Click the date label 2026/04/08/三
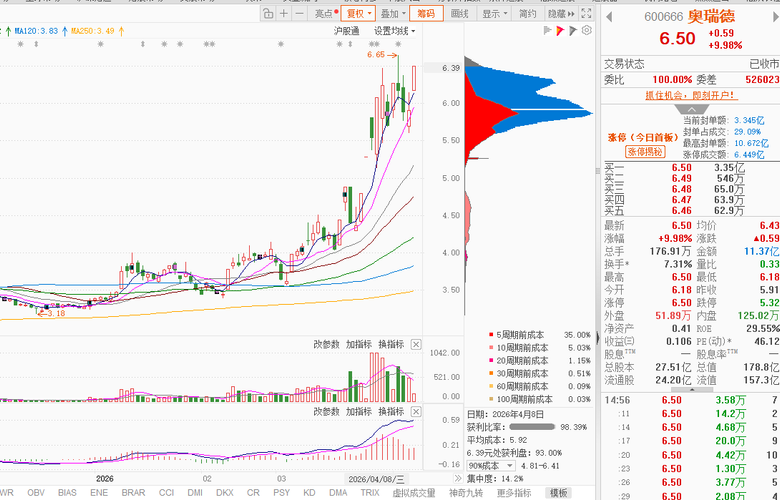 click(x=377, y=479)
